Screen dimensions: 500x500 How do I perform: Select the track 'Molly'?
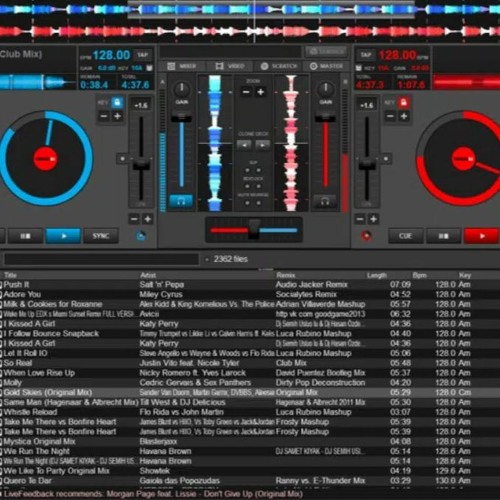click(x=250, y=382)
